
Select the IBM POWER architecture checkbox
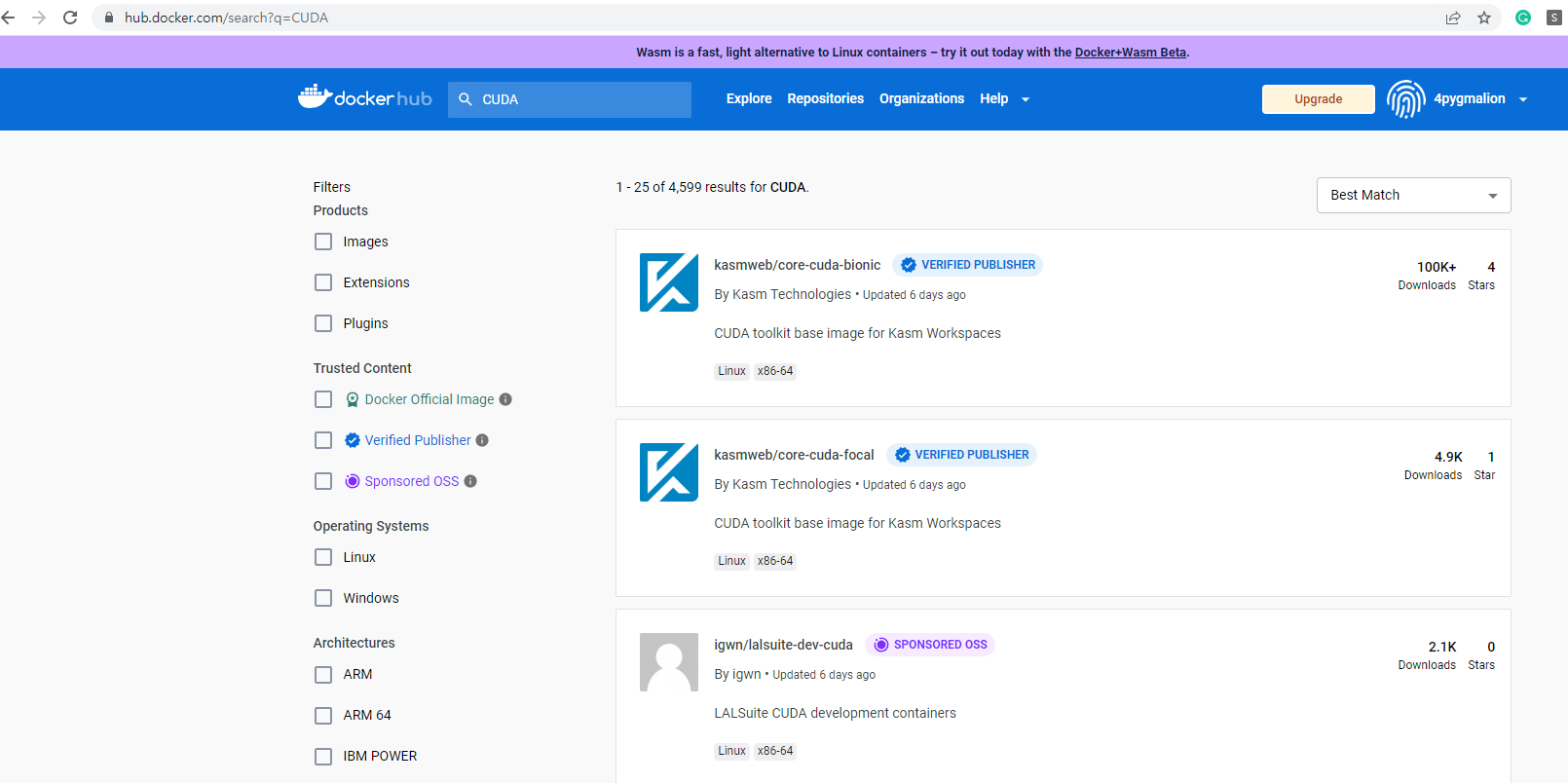(x=323, y=756)
